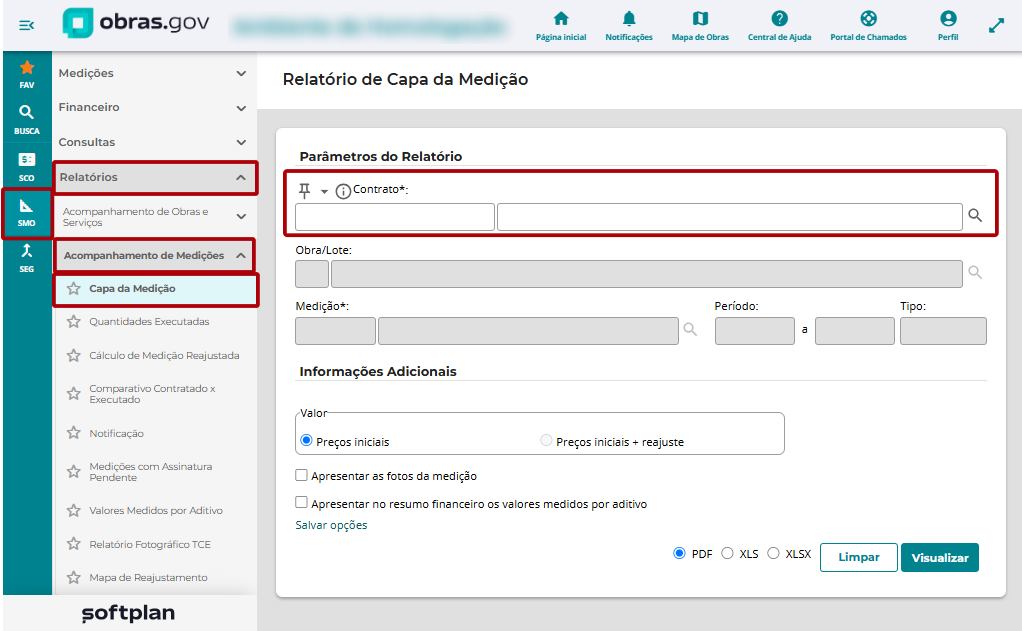1022x631 pixels.
Task: Click the pin icon next to Contrato
Action: tap(304, 190)
